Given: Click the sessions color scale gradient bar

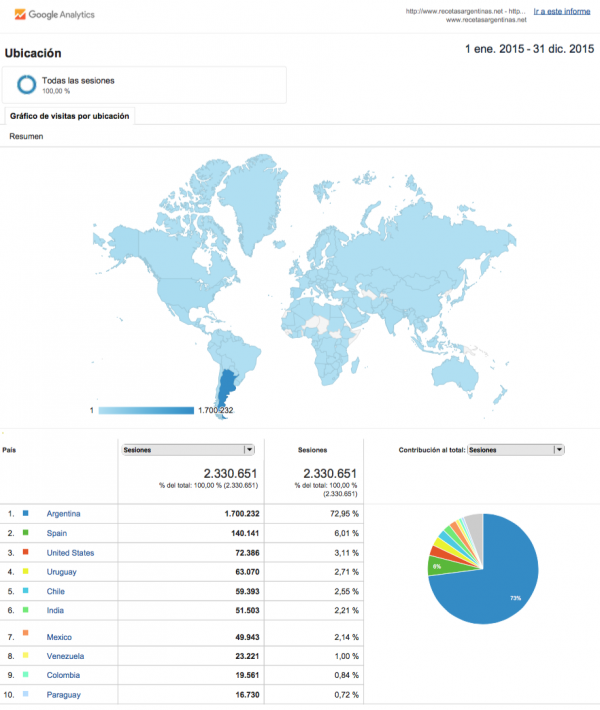Looking at the screenshot, I should (x=146, y=410).
